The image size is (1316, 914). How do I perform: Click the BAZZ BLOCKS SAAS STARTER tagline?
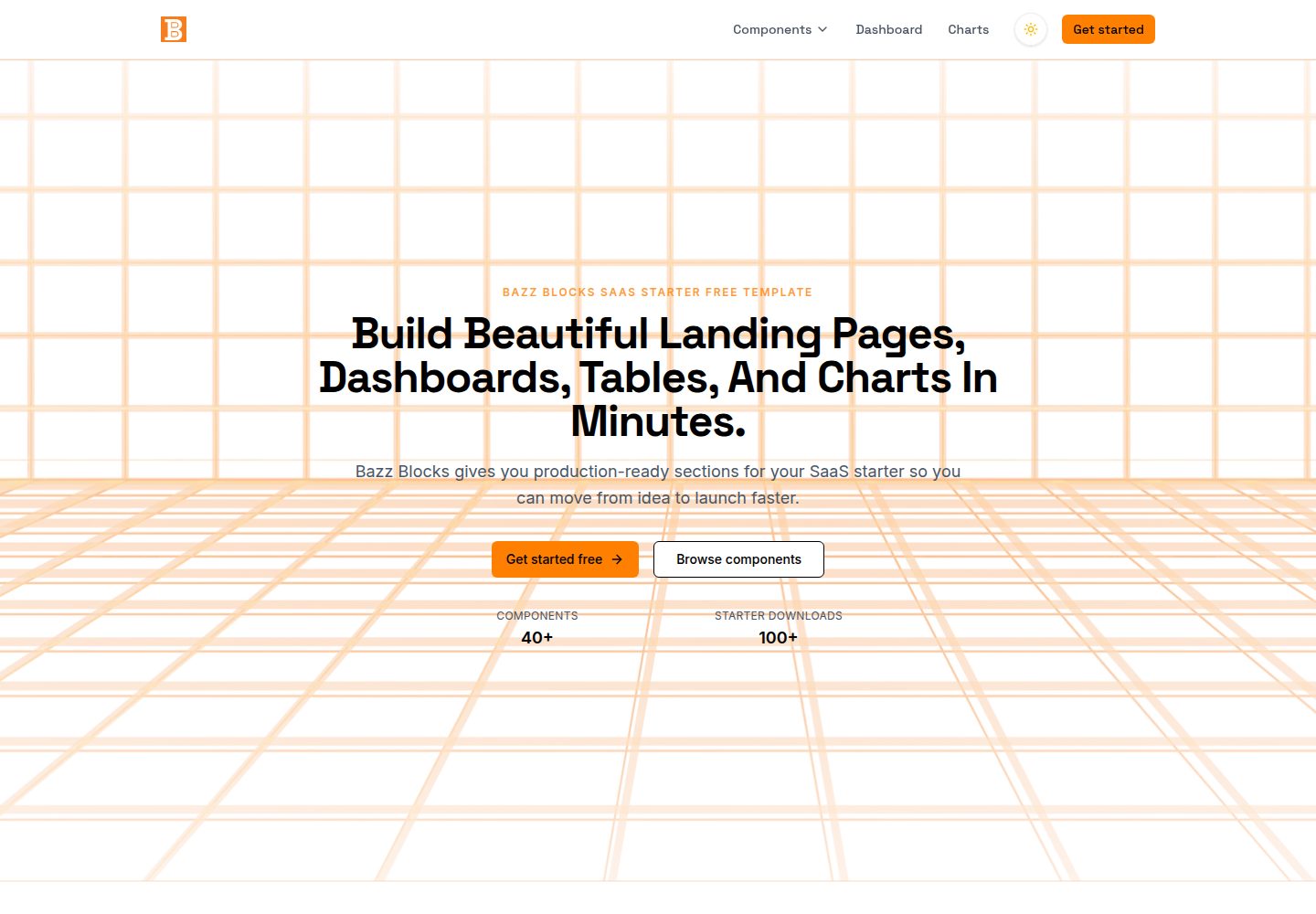pos(657,292)
